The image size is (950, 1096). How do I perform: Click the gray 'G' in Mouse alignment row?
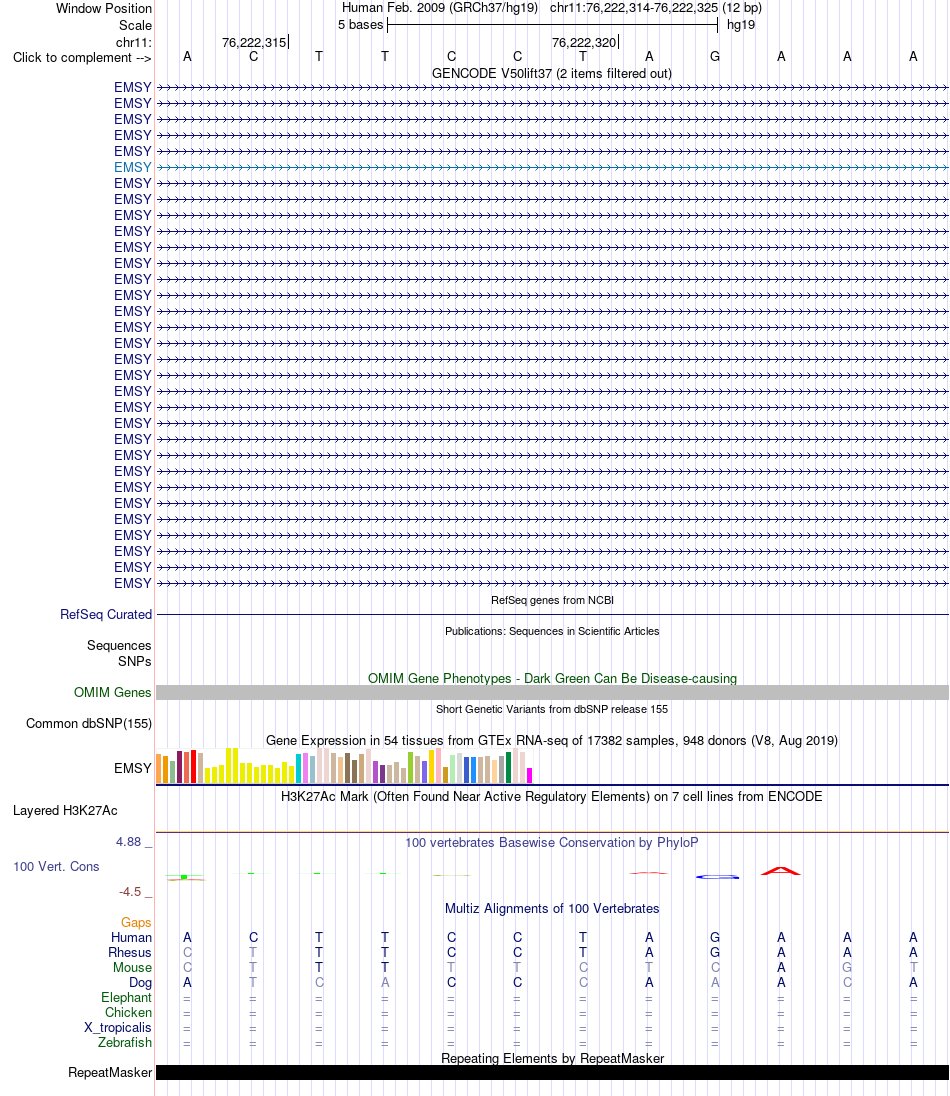847,967
